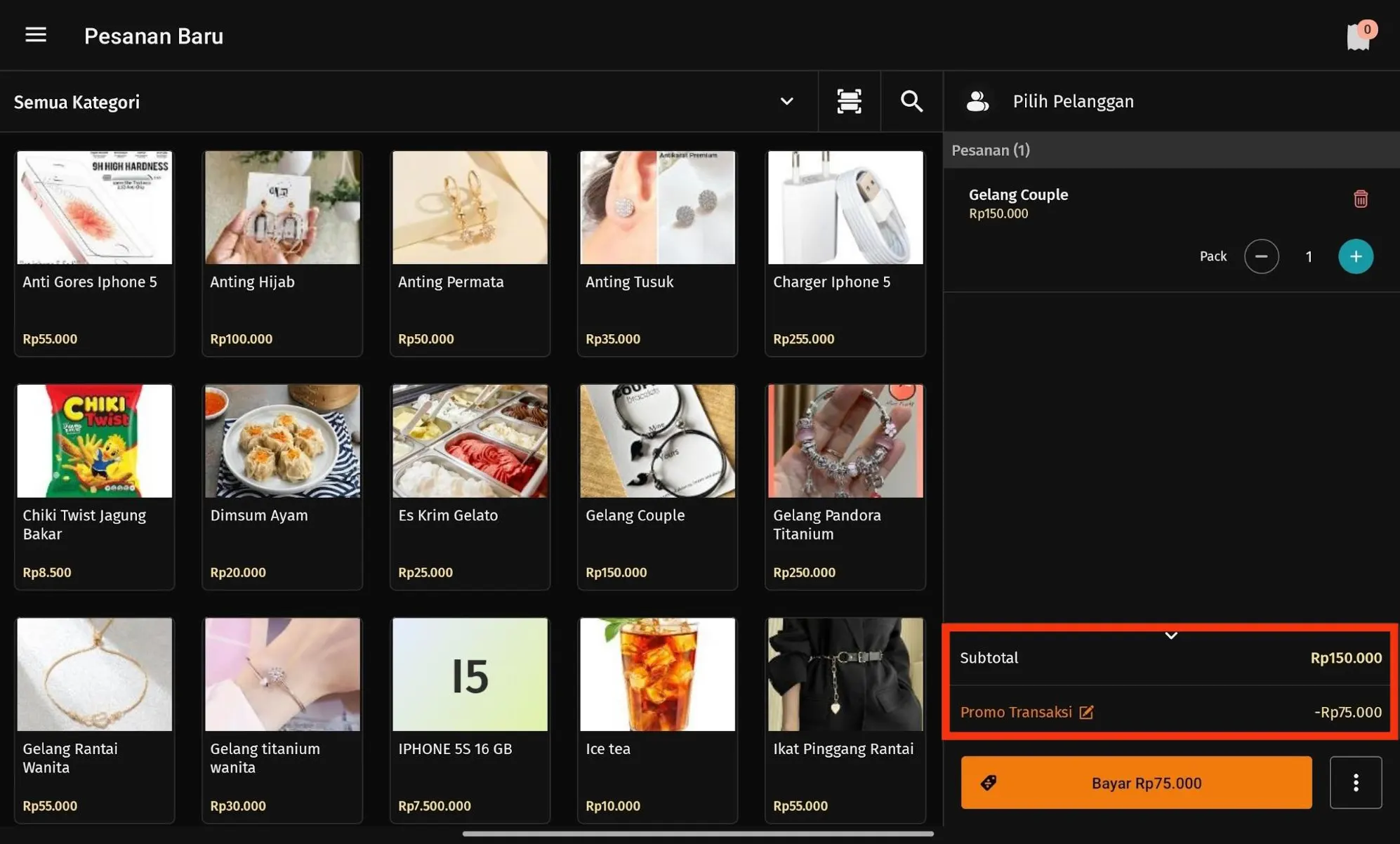Add Es Krim Gelato product
The width and height of the screenshot is (1400, 844).
[x=470, y=487]
